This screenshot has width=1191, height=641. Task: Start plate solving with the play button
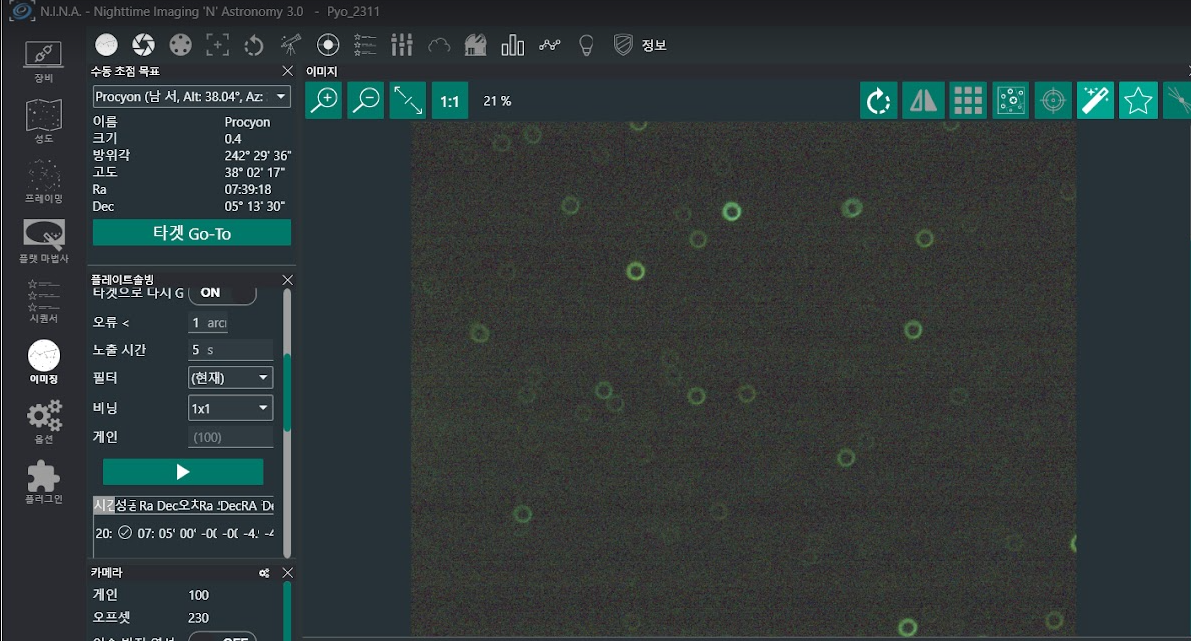(x=183, y=472)
